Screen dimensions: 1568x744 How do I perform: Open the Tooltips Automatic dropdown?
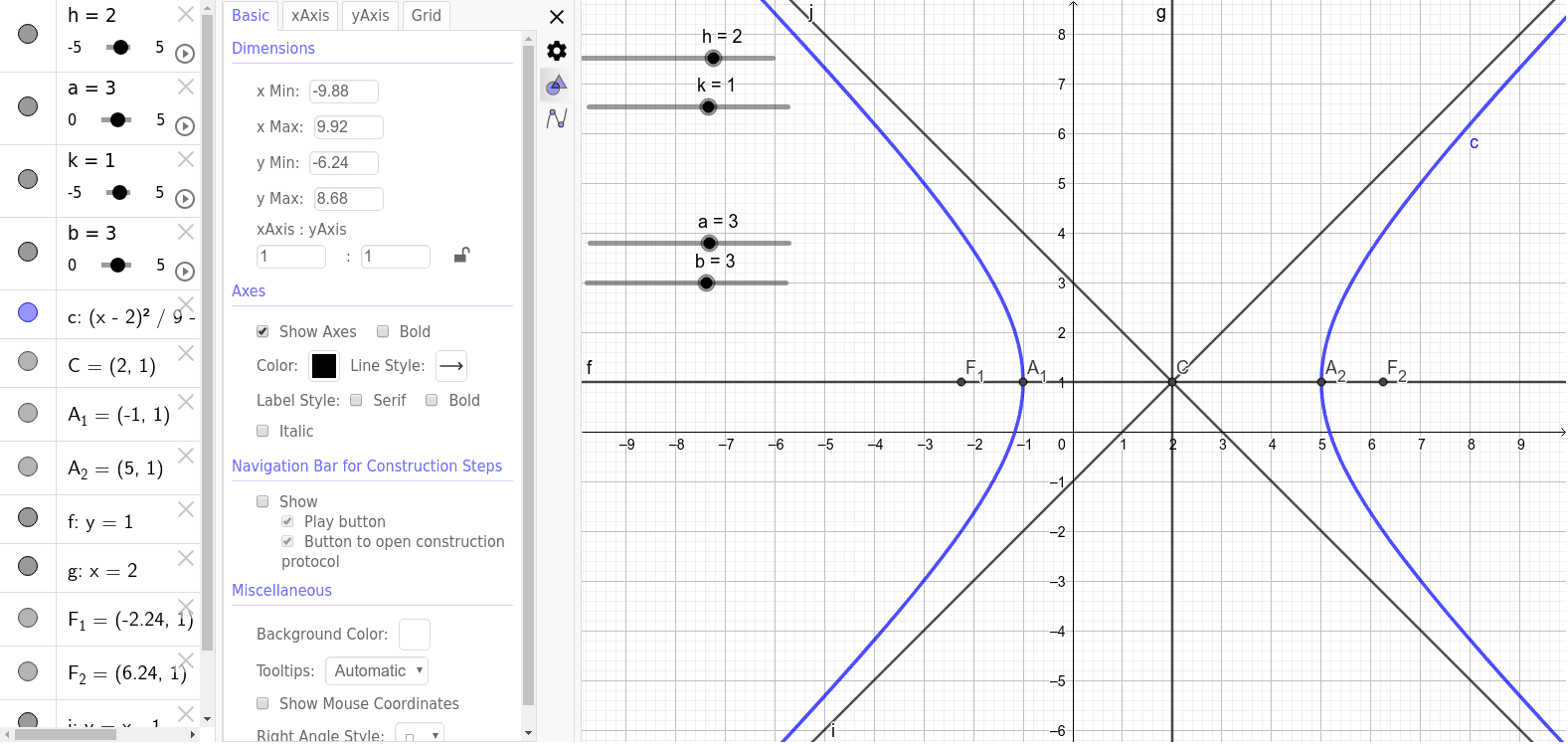[x=377, y=670]
